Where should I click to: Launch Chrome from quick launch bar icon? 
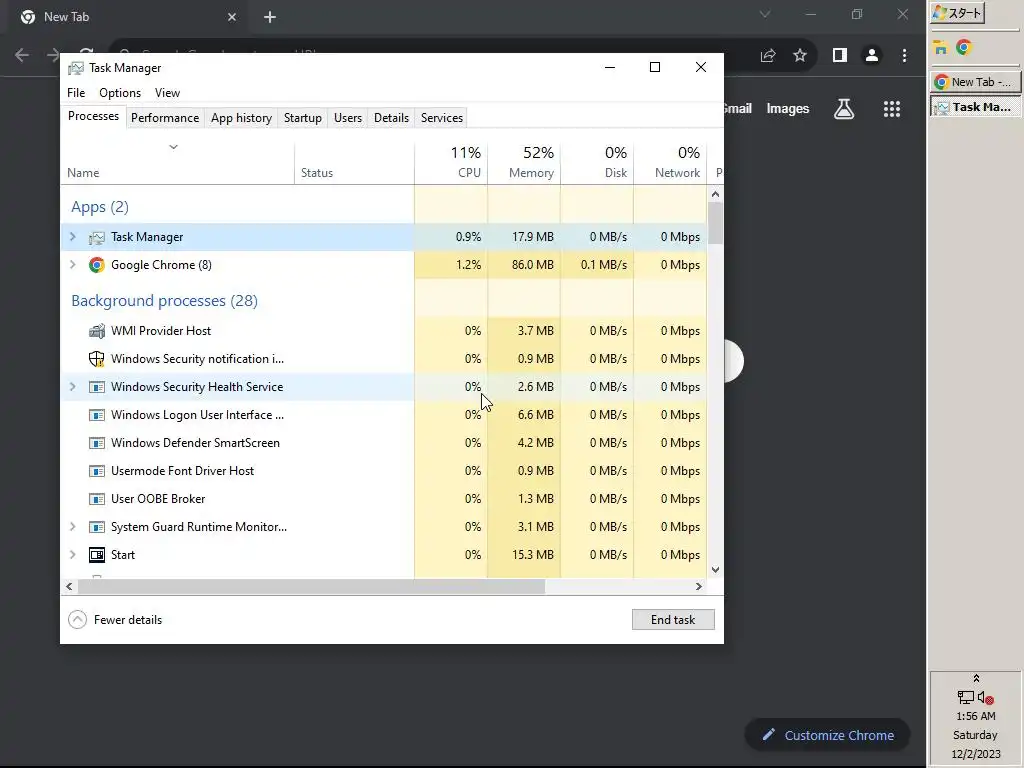[x=964, y=48]
